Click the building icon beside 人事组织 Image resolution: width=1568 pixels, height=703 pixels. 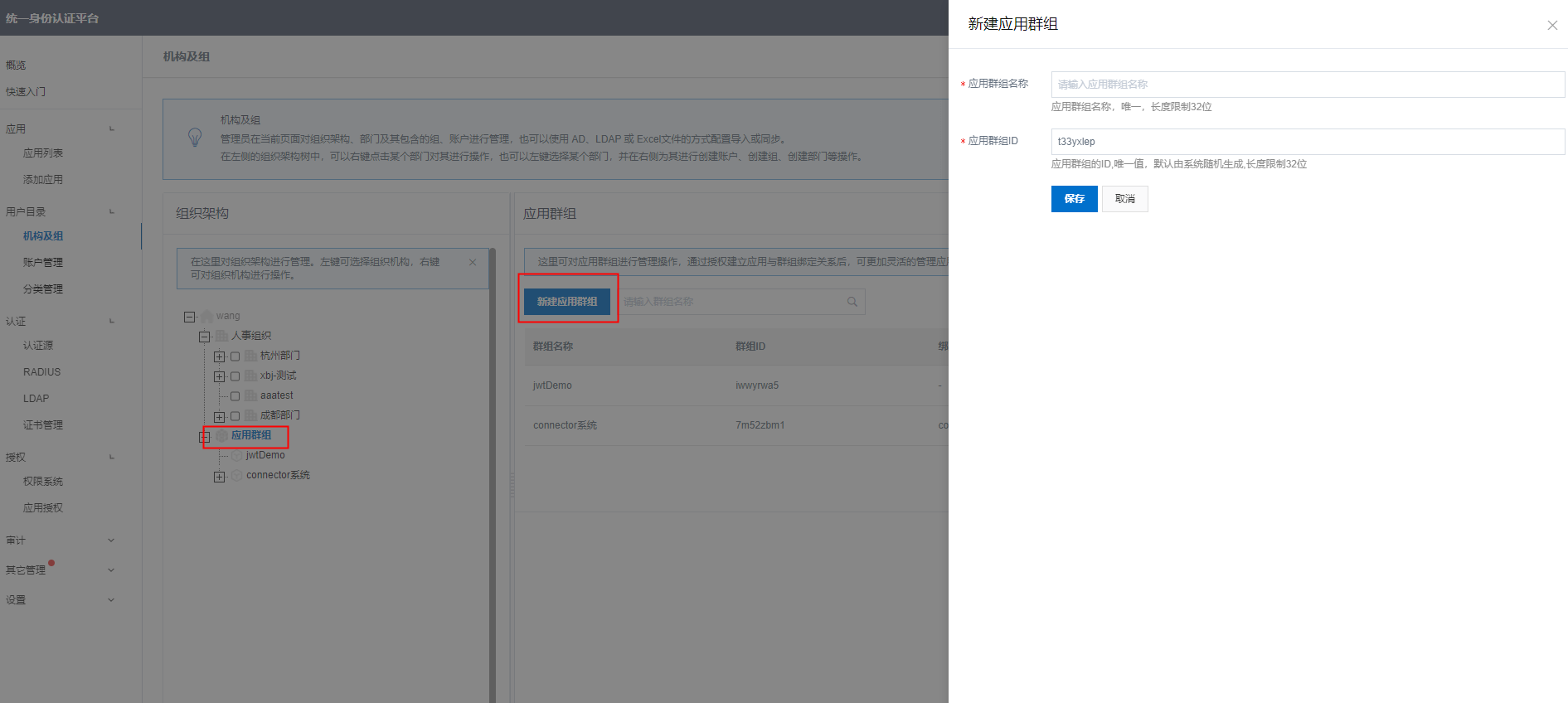point(221,336)
